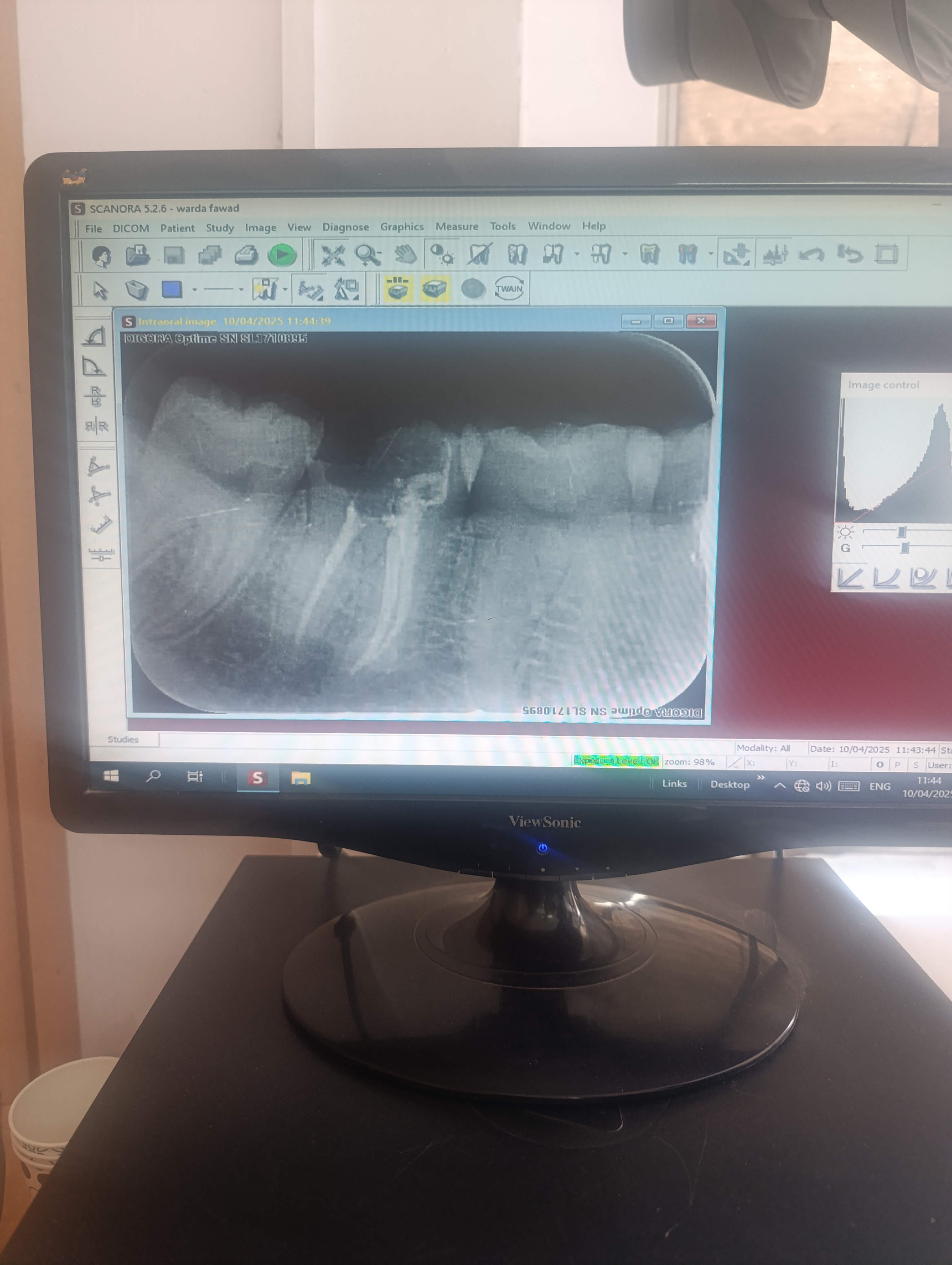Open the Measure menu
The image size is (952, 1265).
tap(456, 226)
